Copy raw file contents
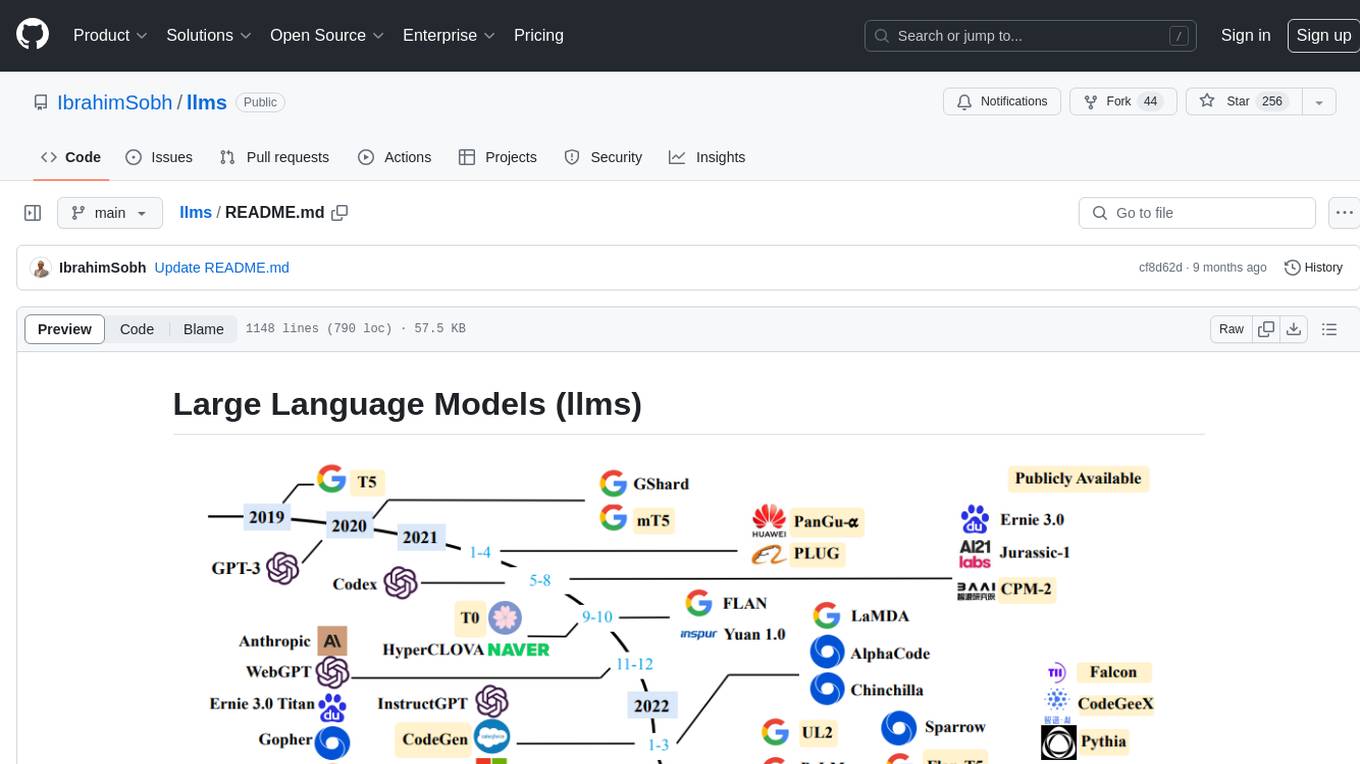The height and width of the screenshot is (764, 1360). tap(1267, 329)
